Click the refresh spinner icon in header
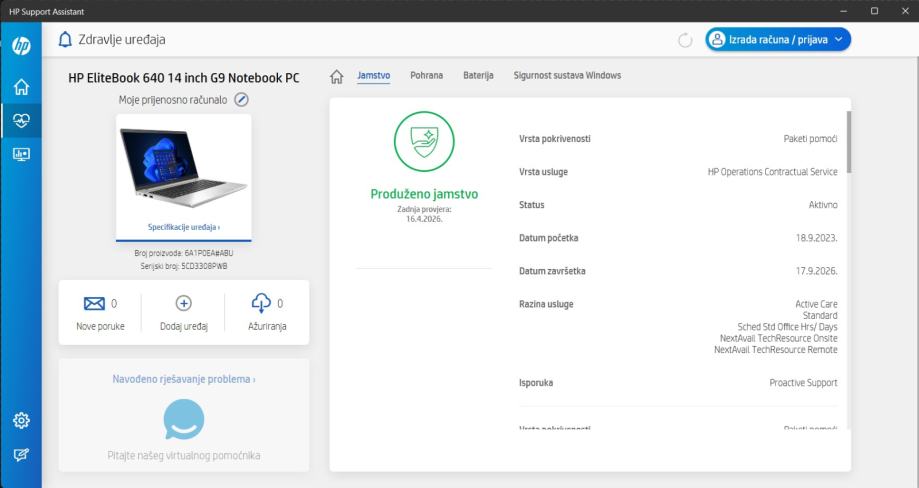 (x=685, y=40)
